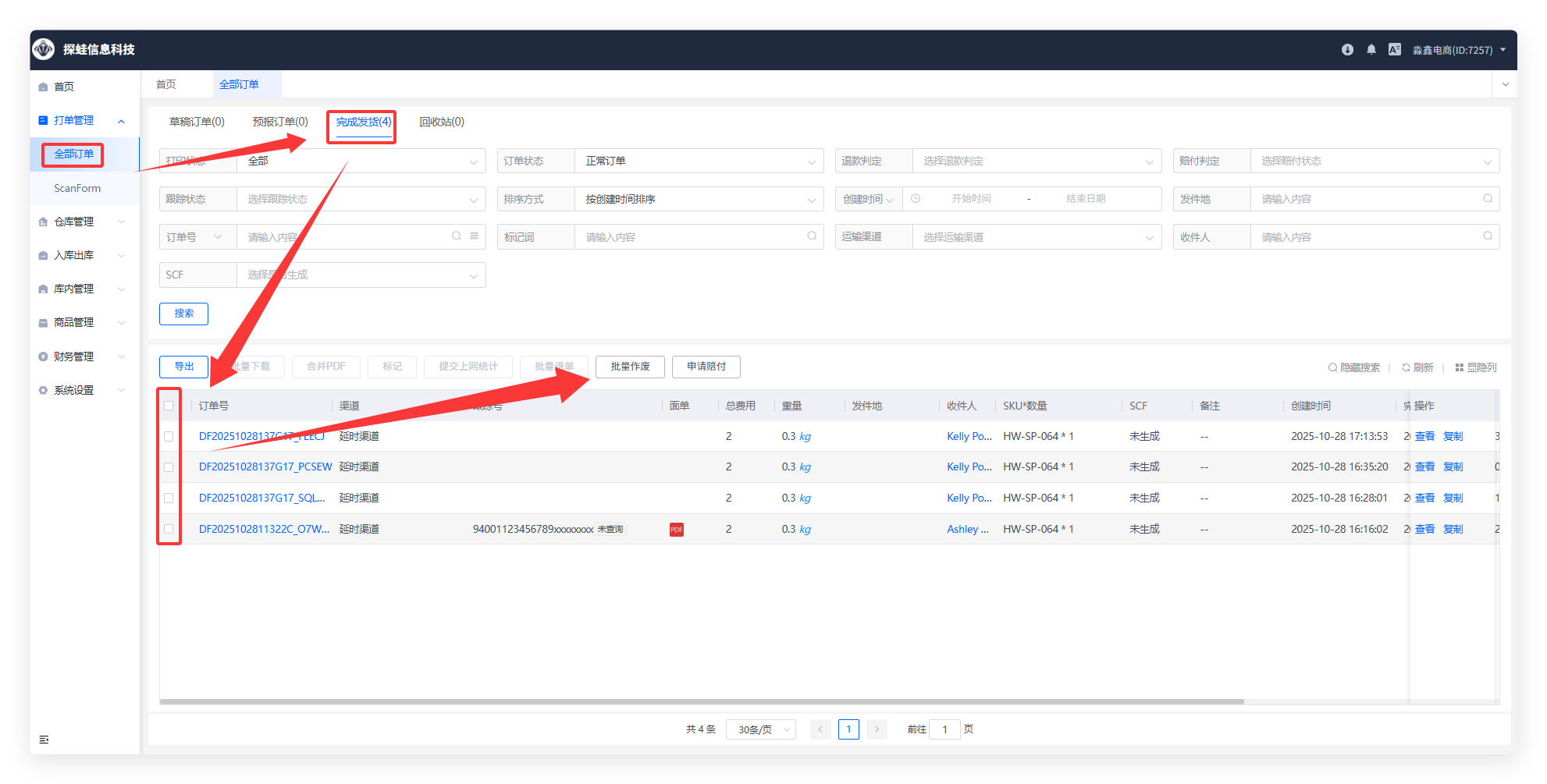Click the 批量作废 button
The width and height of the screenshot is (1547, 784).
pos(629,367)
